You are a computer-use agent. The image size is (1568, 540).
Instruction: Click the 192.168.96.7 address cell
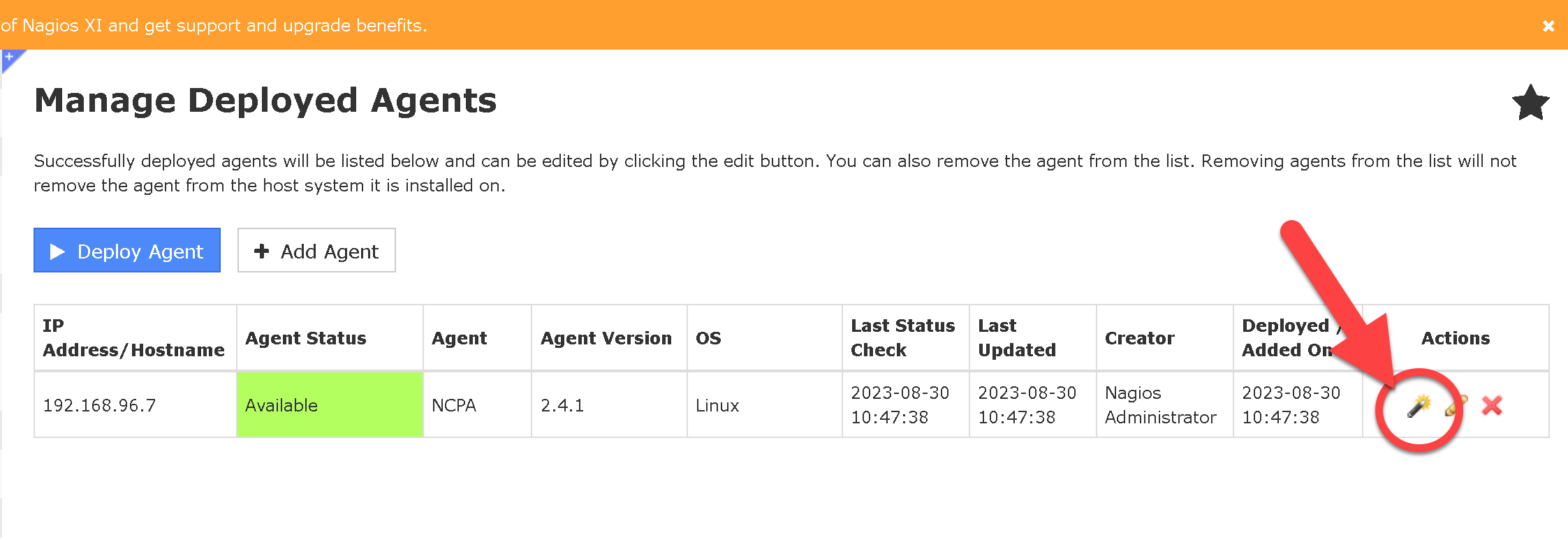tap(100, 405)
